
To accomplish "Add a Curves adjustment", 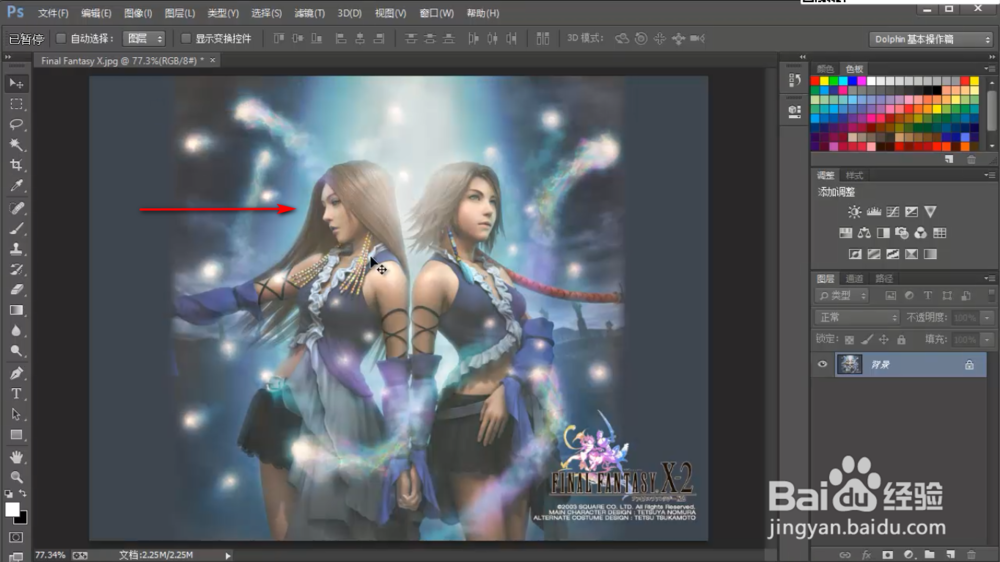I will (893, 212).
